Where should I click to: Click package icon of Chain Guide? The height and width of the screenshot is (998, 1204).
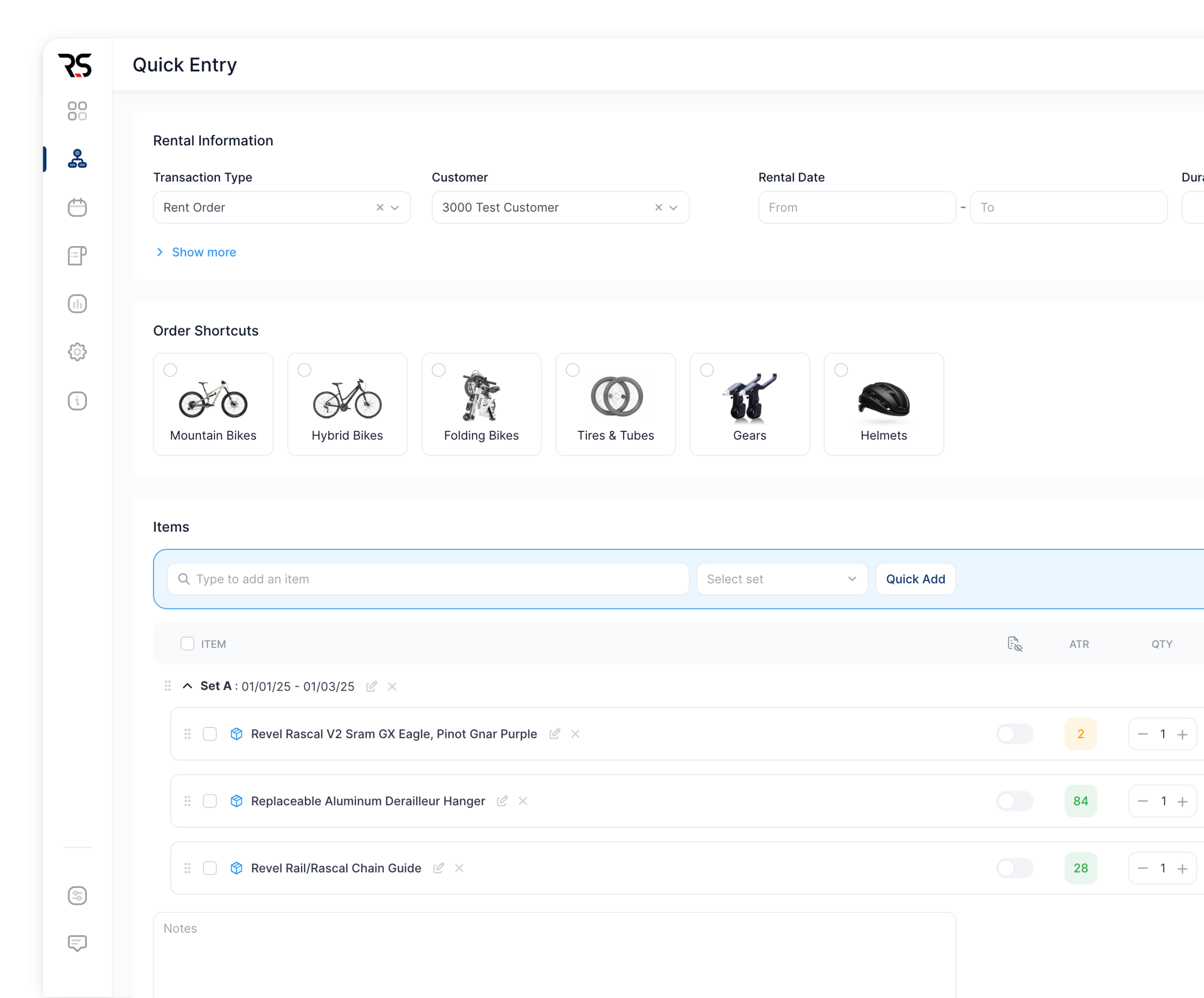pos(236,868)
